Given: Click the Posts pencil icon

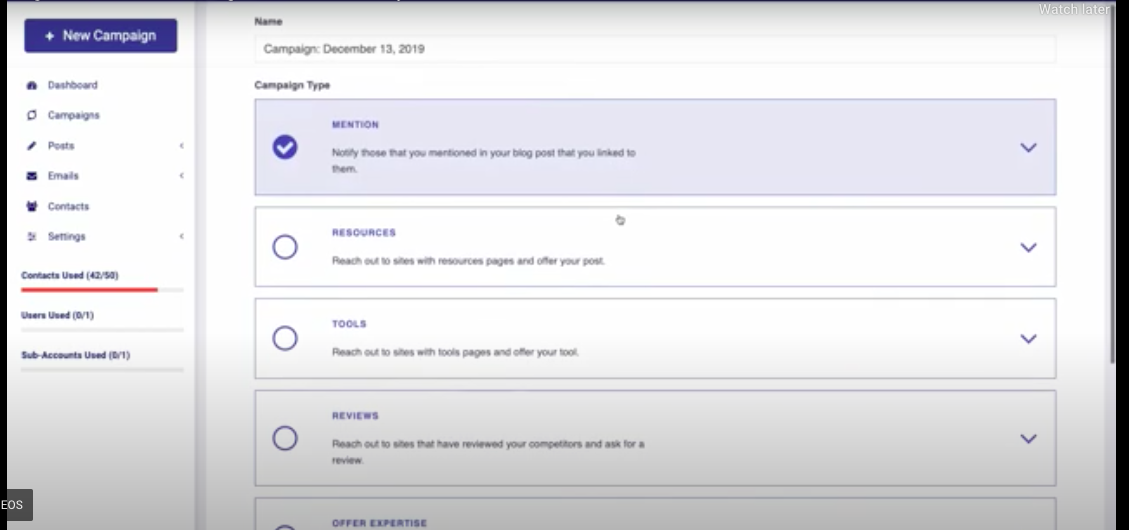Looking at the screenshot, I should [x=32, y=146].
